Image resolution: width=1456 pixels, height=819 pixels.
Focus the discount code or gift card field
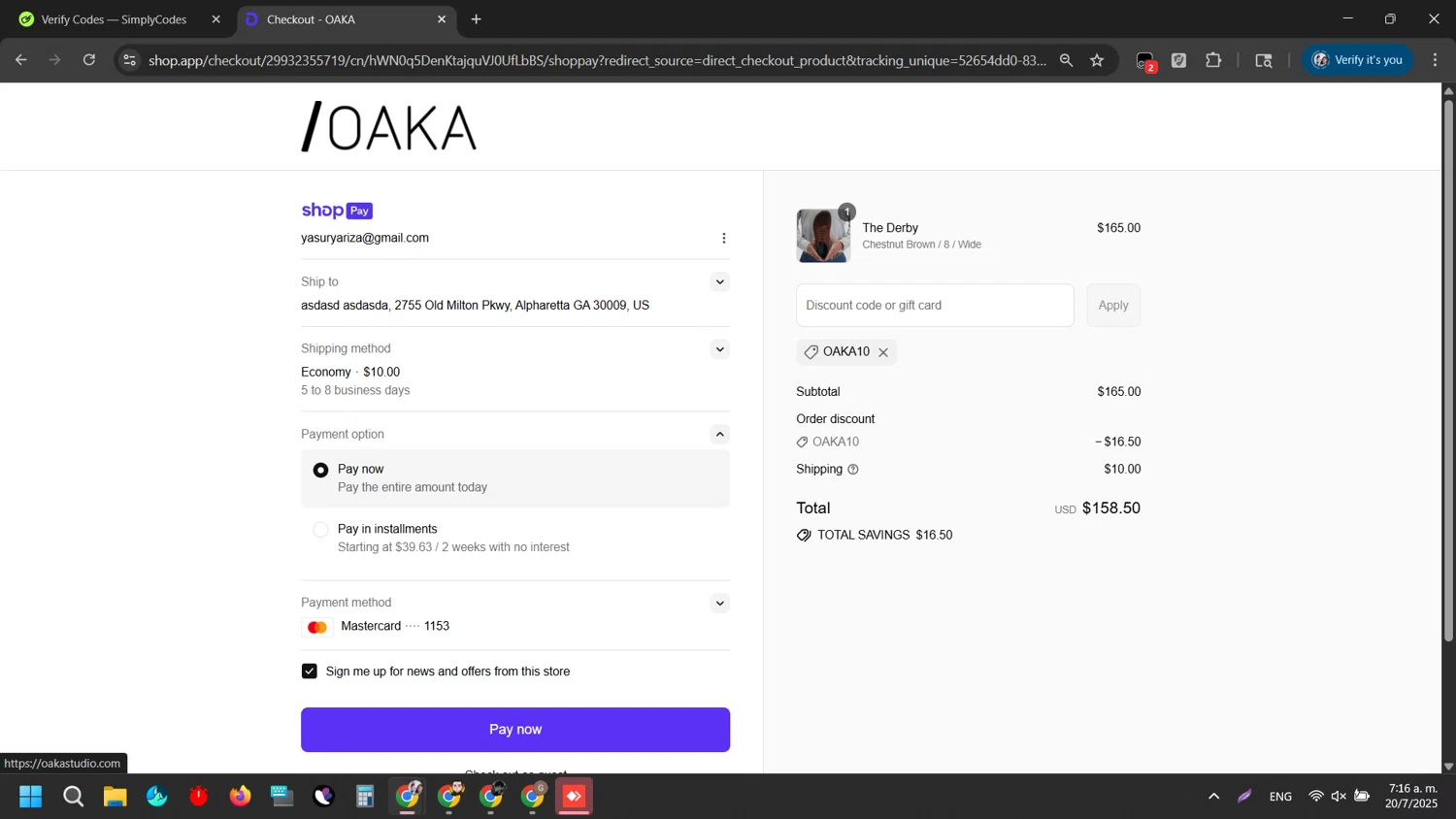coord(935,306)
